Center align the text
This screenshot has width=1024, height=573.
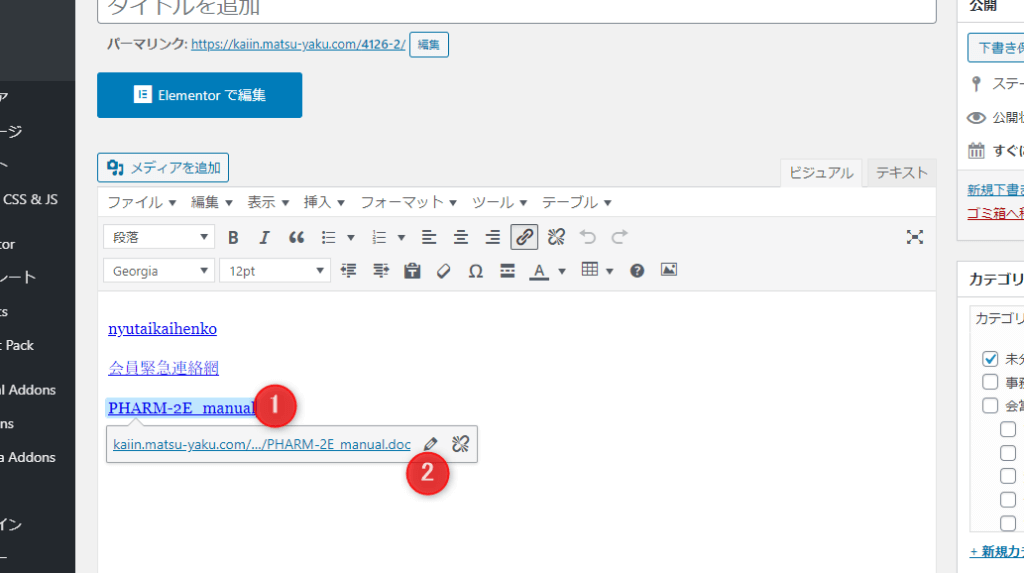[460, 237]
